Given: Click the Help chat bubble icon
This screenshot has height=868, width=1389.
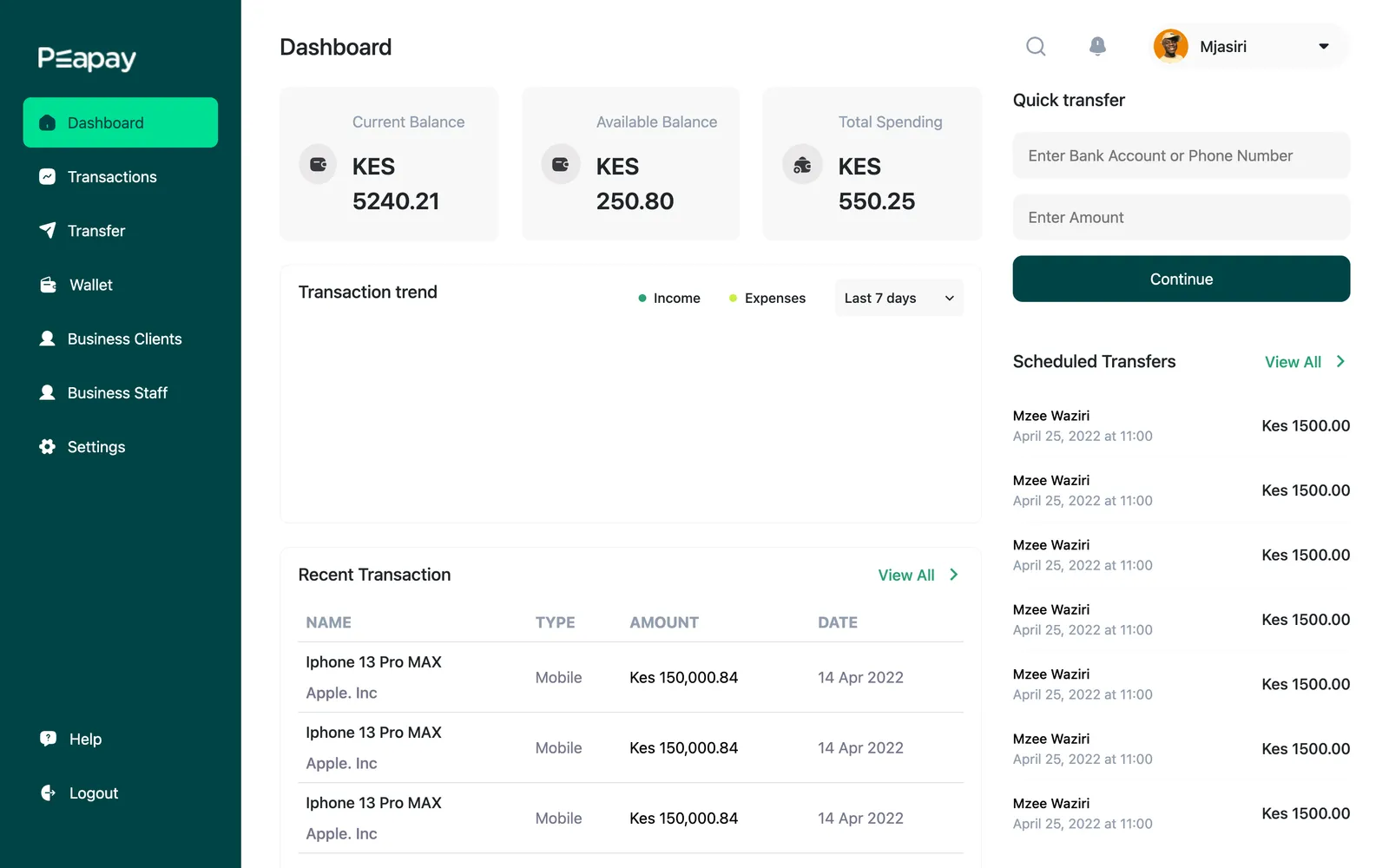Looking at the screenshot, I should tap(48, 739).
